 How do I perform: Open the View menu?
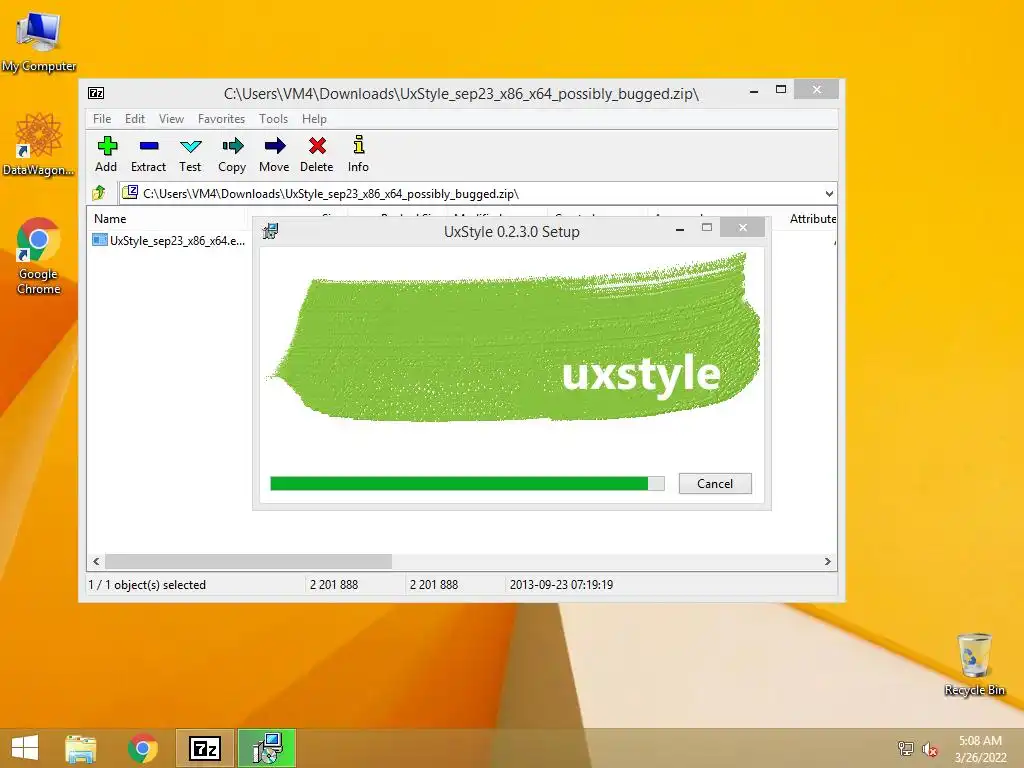pyautogui.click(x=171, y=119)
